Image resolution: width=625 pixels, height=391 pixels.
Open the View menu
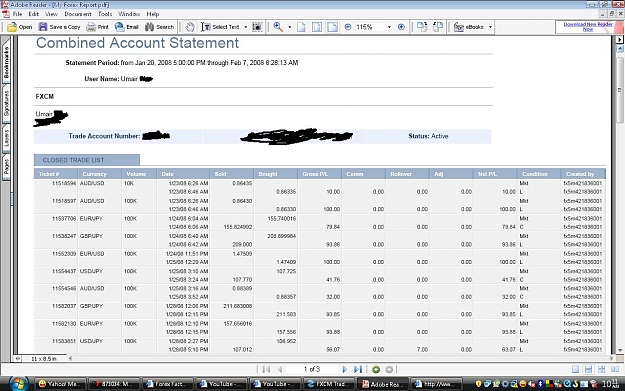pos(51,14)
